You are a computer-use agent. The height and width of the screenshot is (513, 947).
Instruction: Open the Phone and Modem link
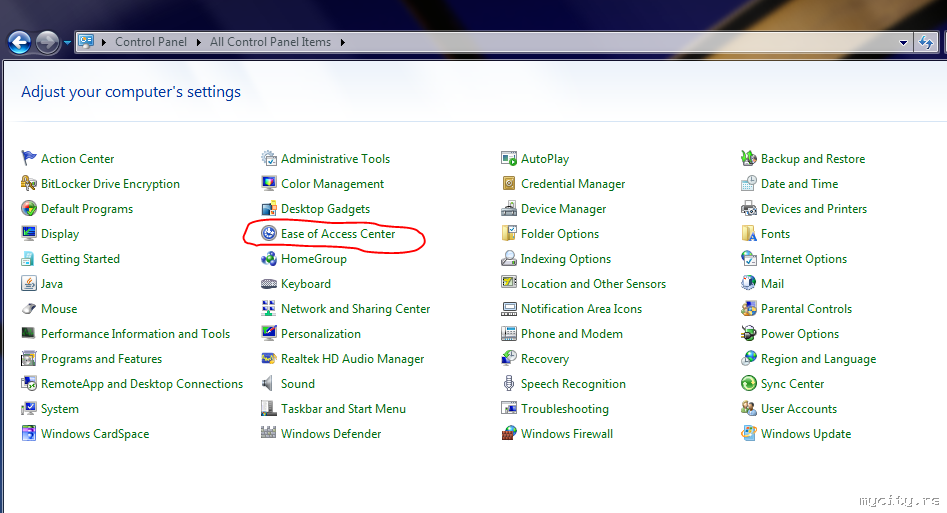pyautogui.click(x=571, y=334)
